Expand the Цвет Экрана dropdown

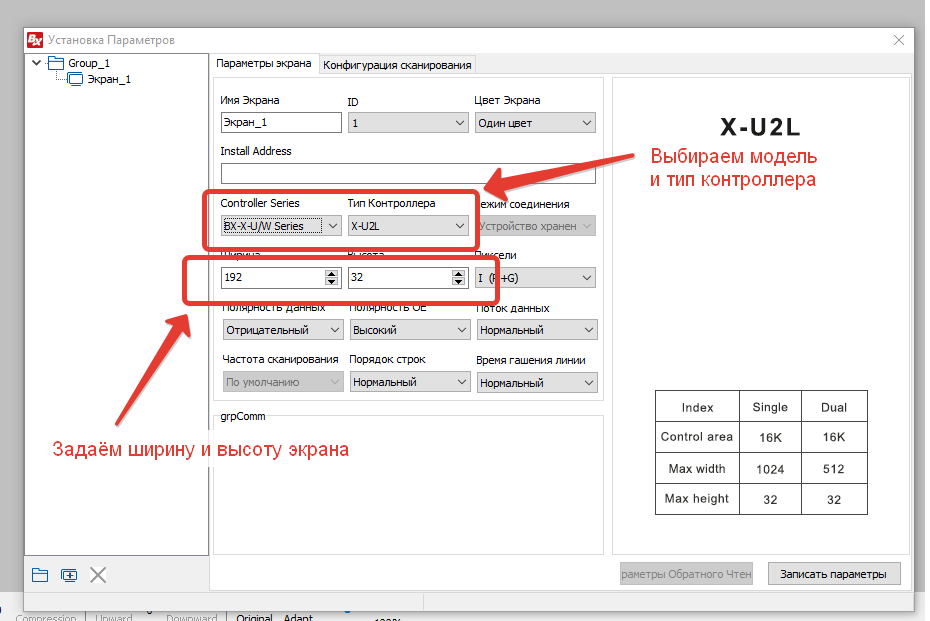click(x=535, y=123)
